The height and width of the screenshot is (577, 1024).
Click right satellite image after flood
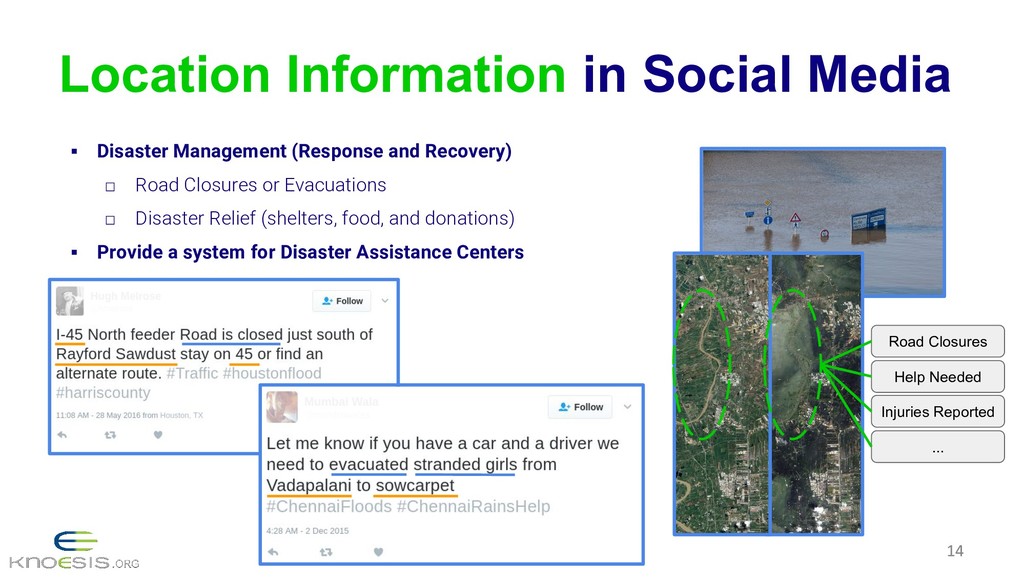(x=816, y=394)
